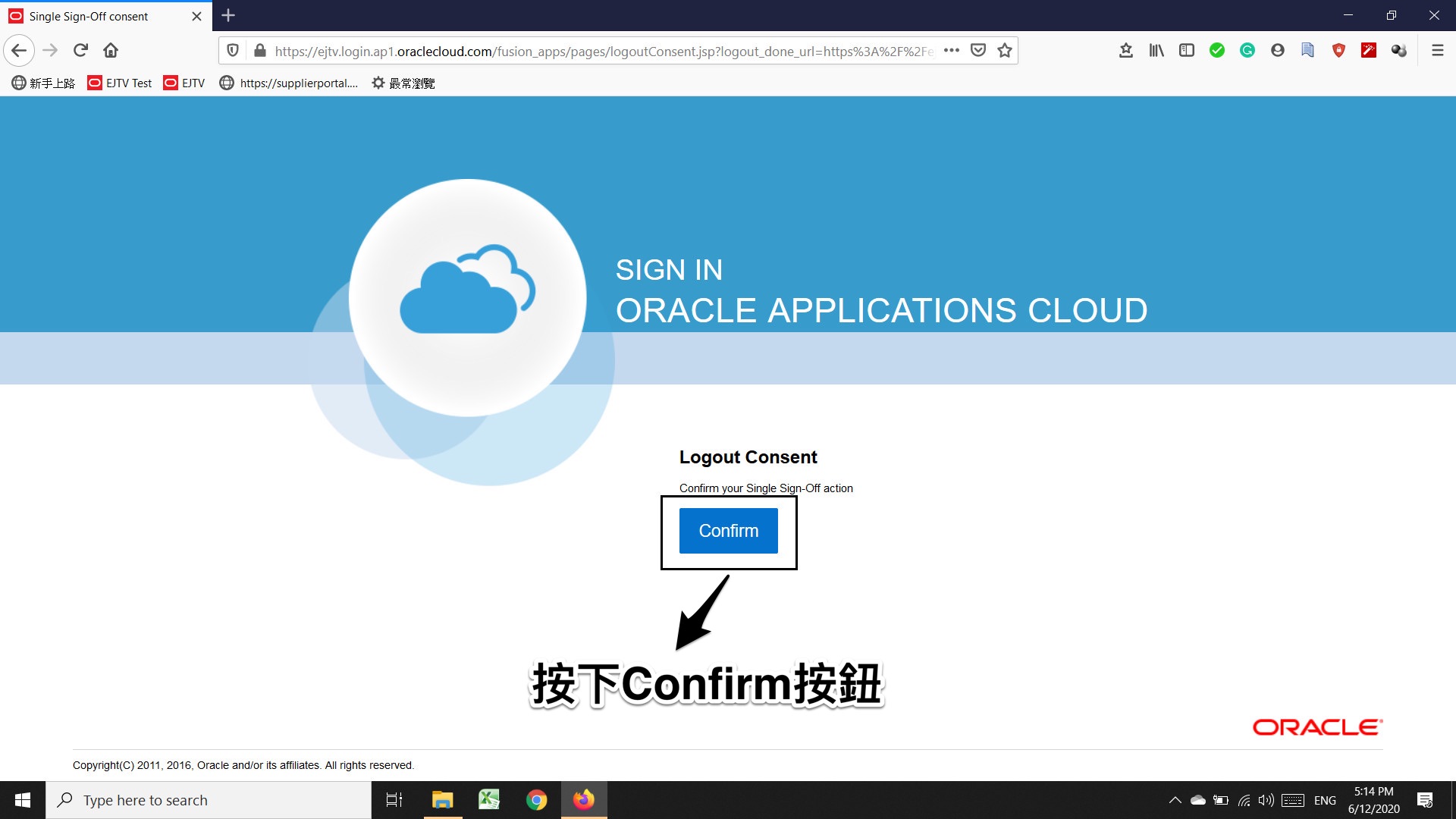Click the Oracle logo
Viewport: 1456px width, 819px height.
pyautogui.click(x=1317, y=727)
